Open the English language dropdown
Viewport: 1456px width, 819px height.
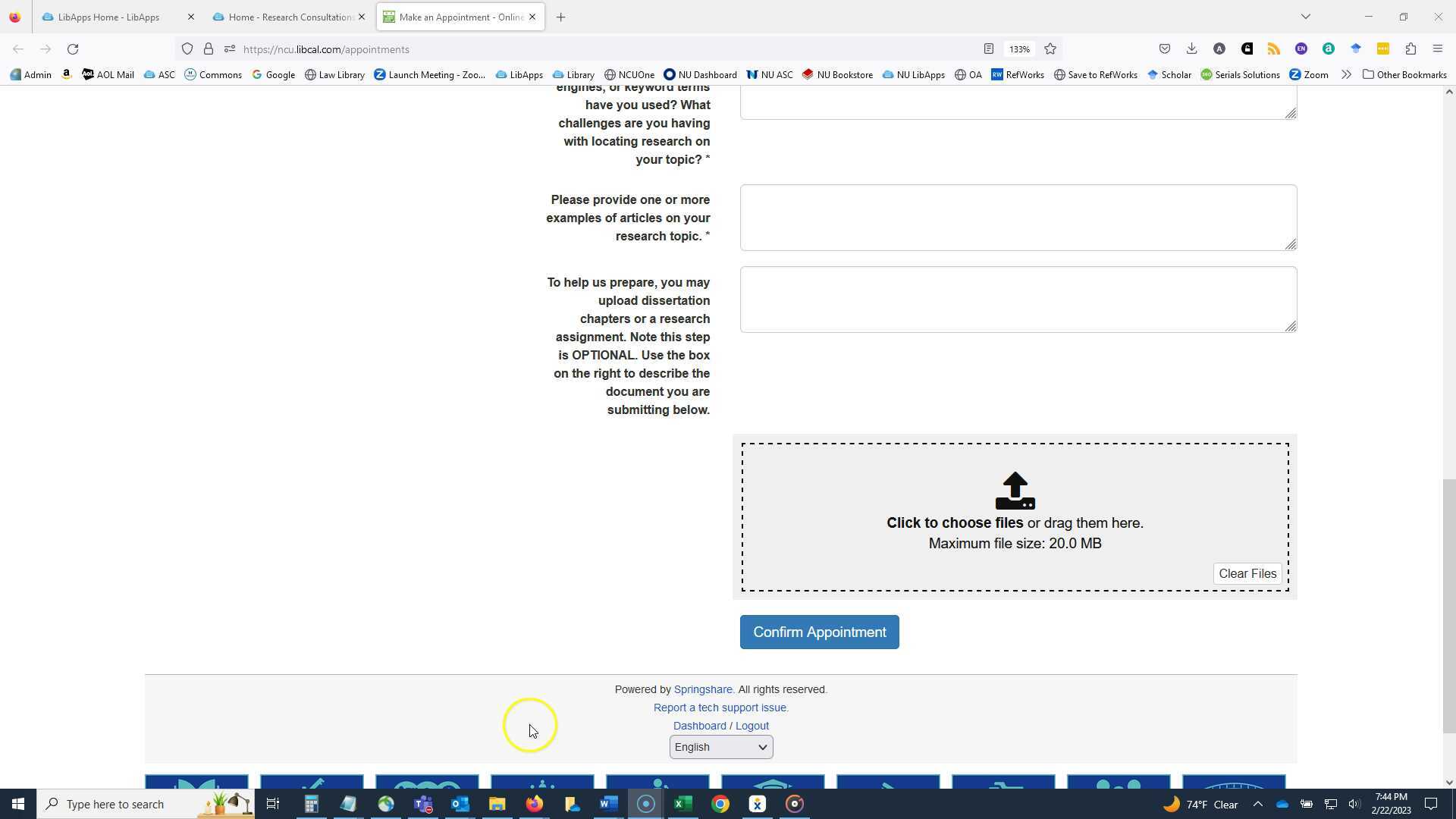coord(720,747)
